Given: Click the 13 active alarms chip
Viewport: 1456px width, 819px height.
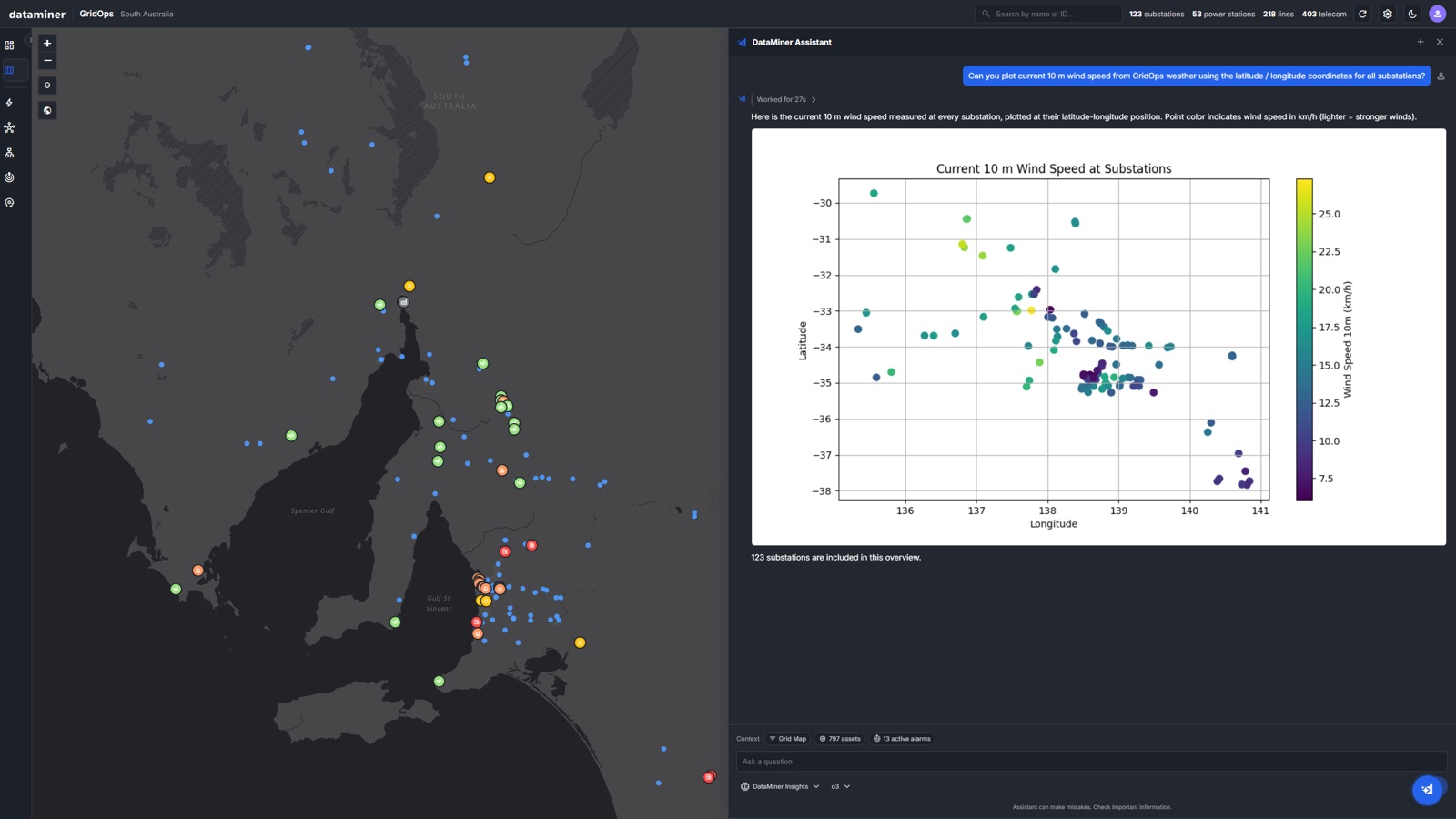Looking at the screenshot, I should coord(902,739).
